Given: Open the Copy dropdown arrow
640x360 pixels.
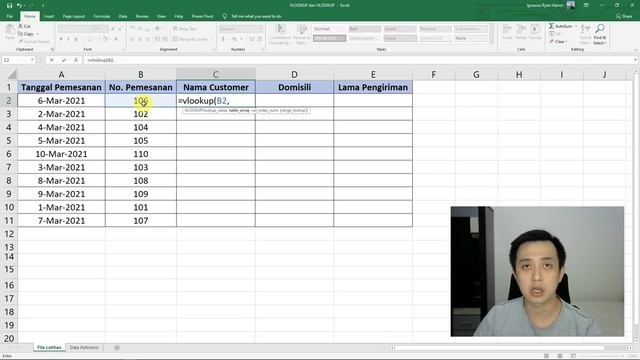Looking at the screenshot, I should pos(37,34).
